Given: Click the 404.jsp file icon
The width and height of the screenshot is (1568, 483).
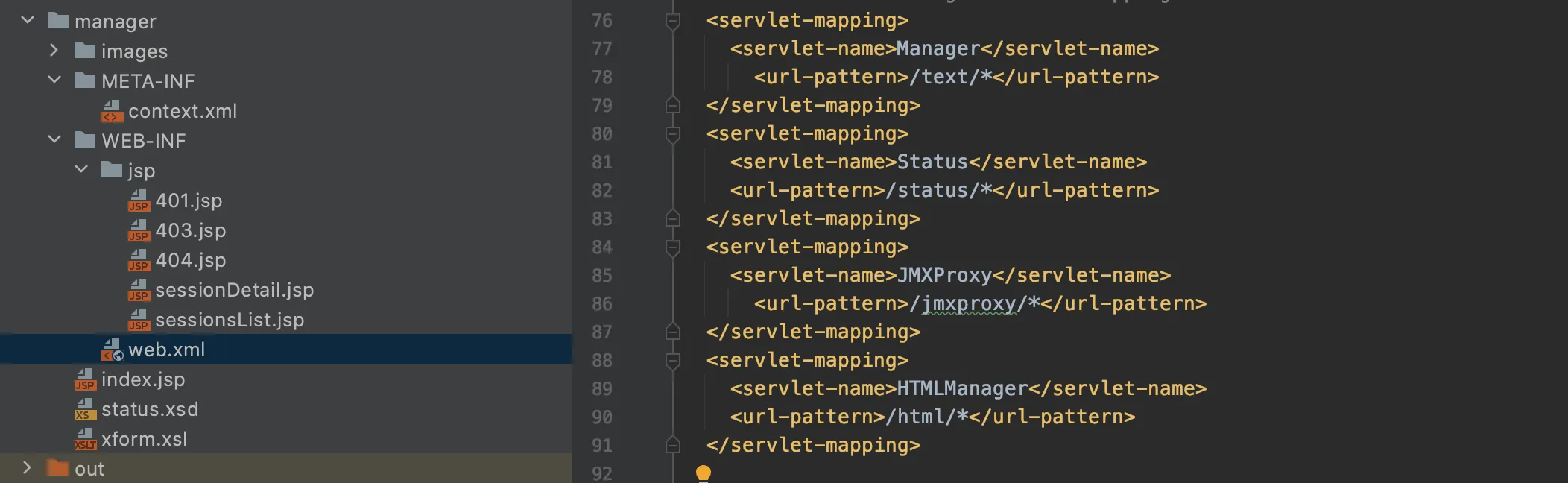Looking at the screenshot, I should click(139, 259).
